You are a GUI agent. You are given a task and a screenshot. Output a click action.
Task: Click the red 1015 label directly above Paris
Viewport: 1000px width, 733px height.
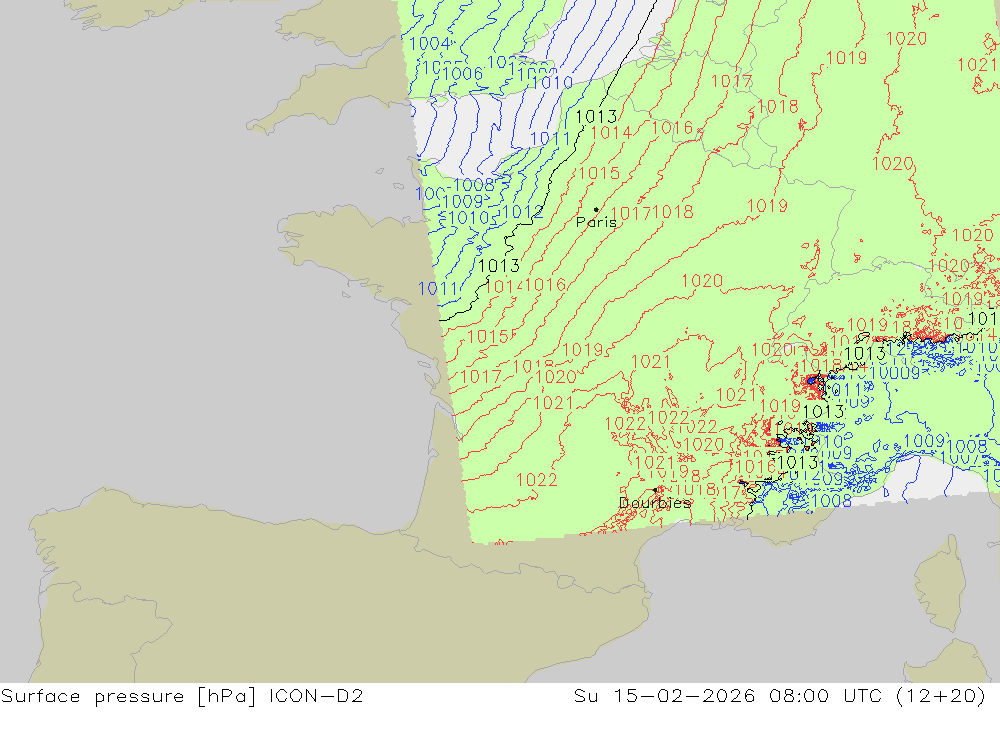point(599,173)
